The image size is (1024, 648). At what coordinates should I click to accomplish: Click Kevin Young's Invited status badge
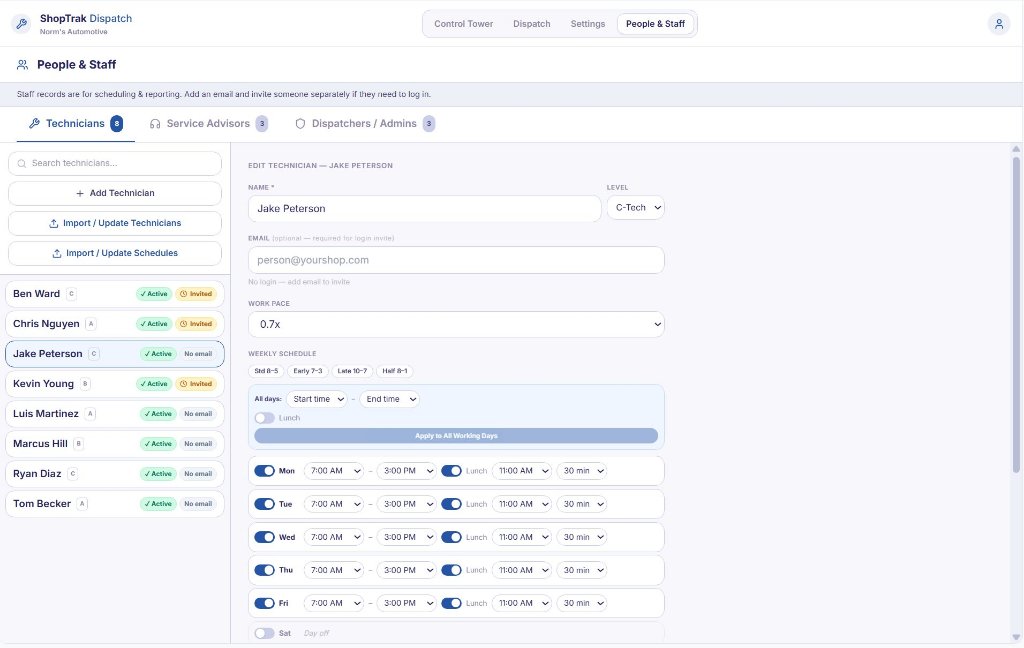pyautogui.click(x=196, y=384)
